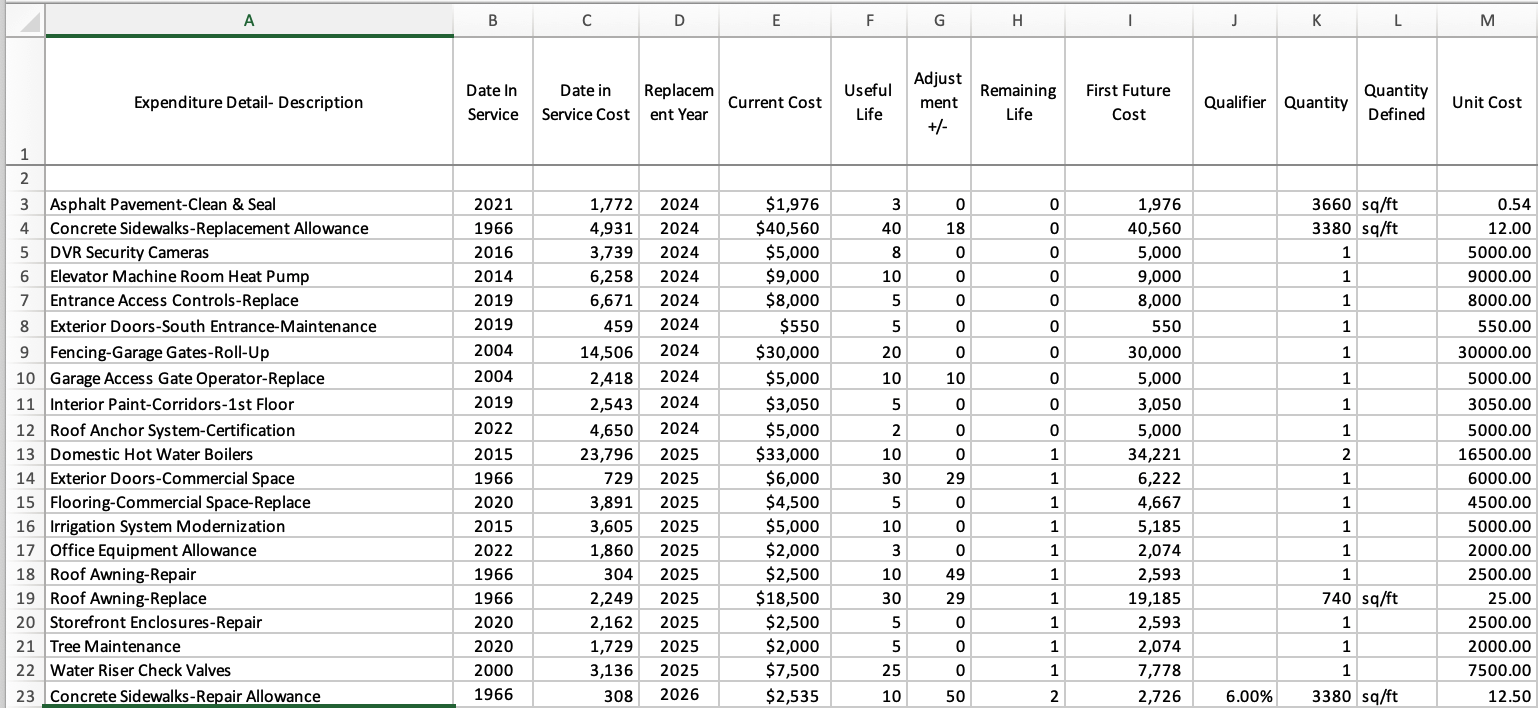Viewport: 1538px width, 708px height.
Task: Select the Unit Cost header cell
Action: [1486, 102]
